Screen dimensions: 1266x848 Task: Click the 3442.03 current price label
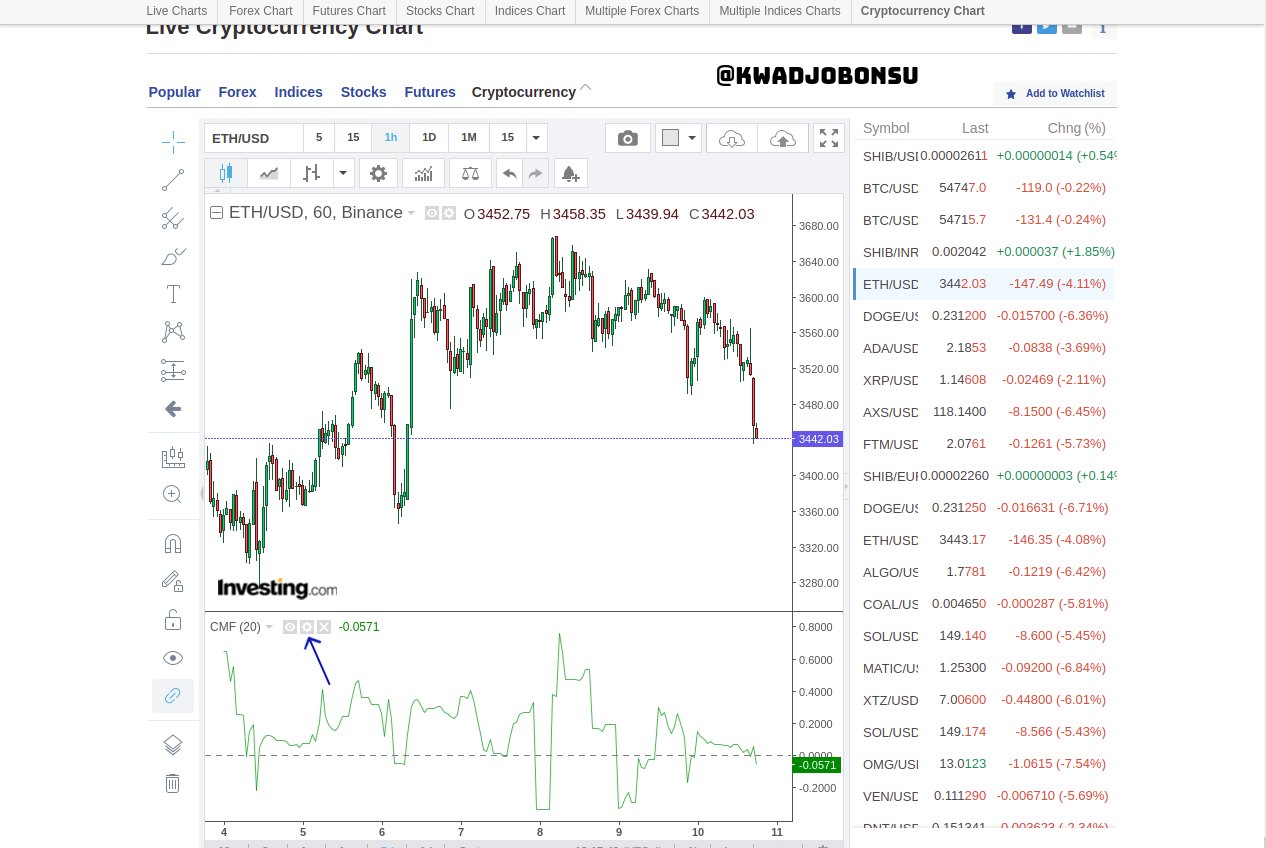[x=818, y=439]
